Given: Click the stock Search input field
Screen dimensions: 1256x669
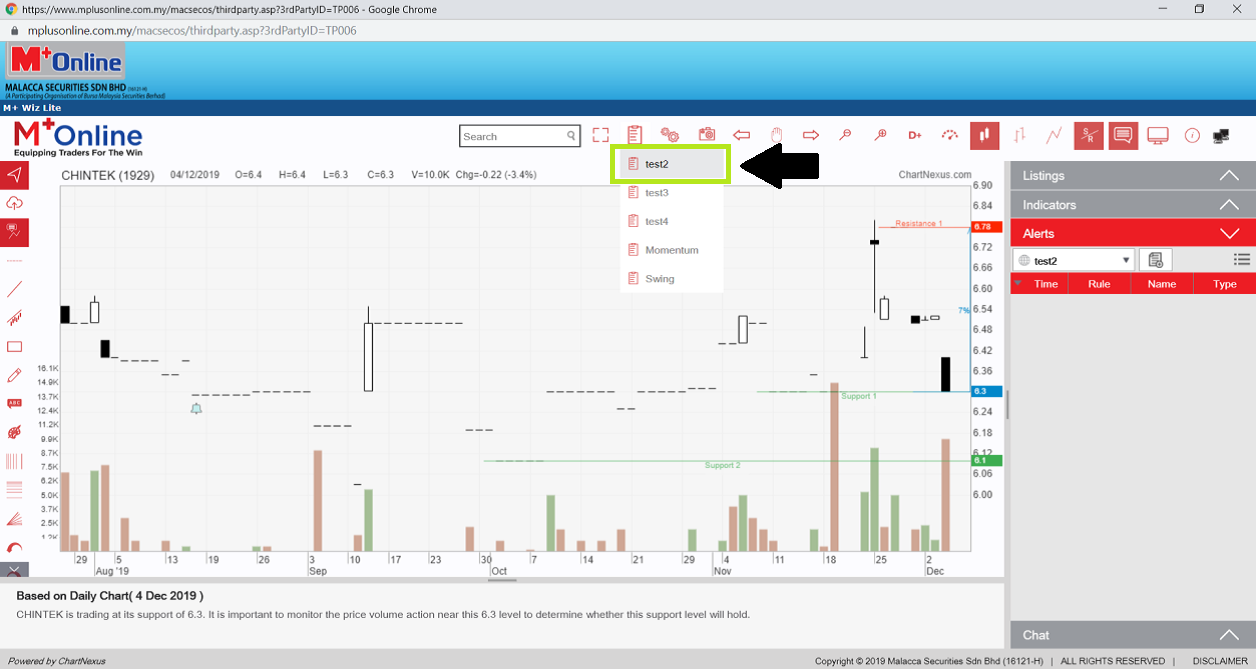Looking at the screenshot, I should coord(512,136).
